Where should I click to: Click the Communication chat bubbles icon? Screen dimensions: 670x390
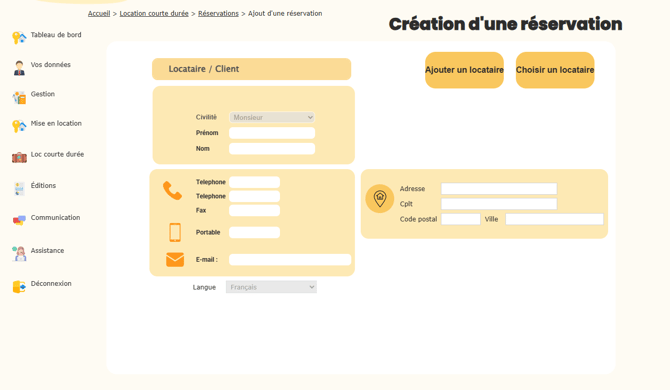[x=19, y=220]
